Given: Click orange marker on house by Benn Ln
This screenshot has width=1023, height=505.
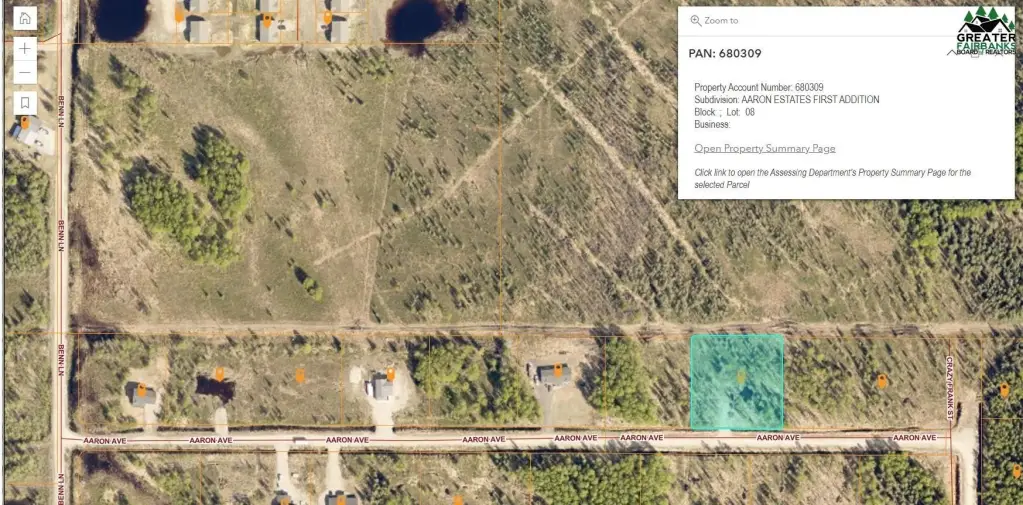Looking at the screenshot, I should click(x=25, y=122).
